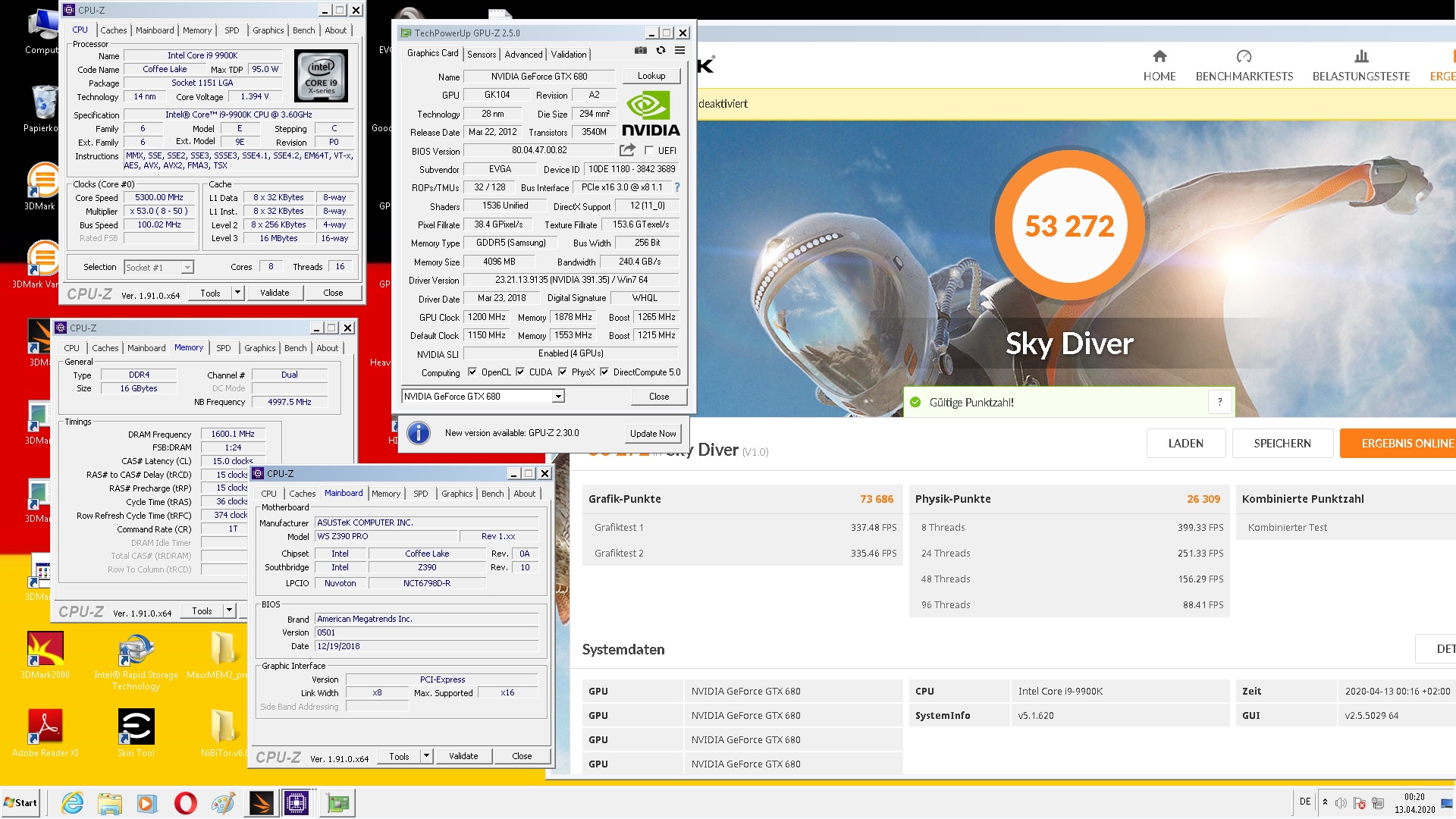Click Validate in the top CPU-Z window

pos(275,293)
